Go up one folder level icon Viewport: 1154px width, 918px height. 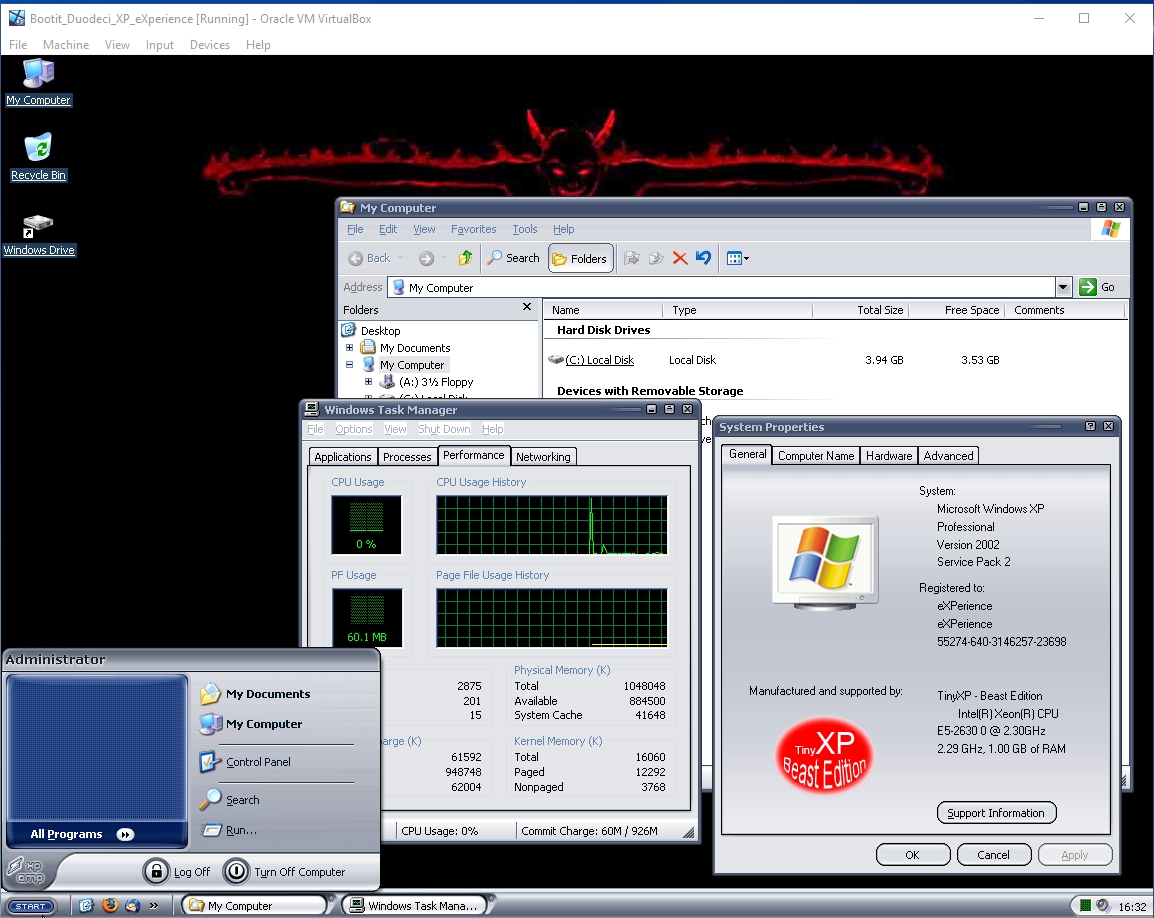465,258
